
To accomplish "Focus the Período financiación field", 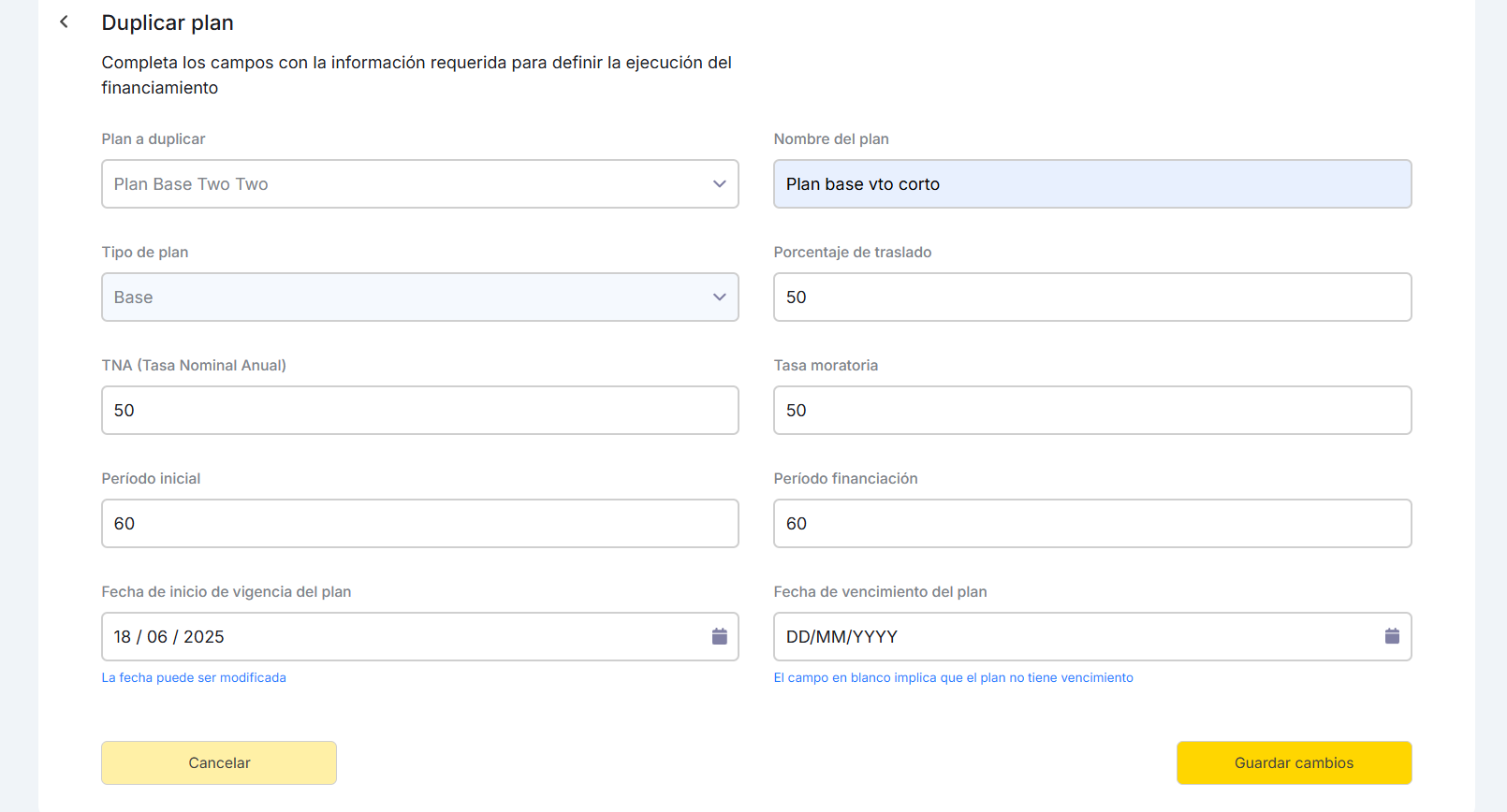I will click(1091, 524).
